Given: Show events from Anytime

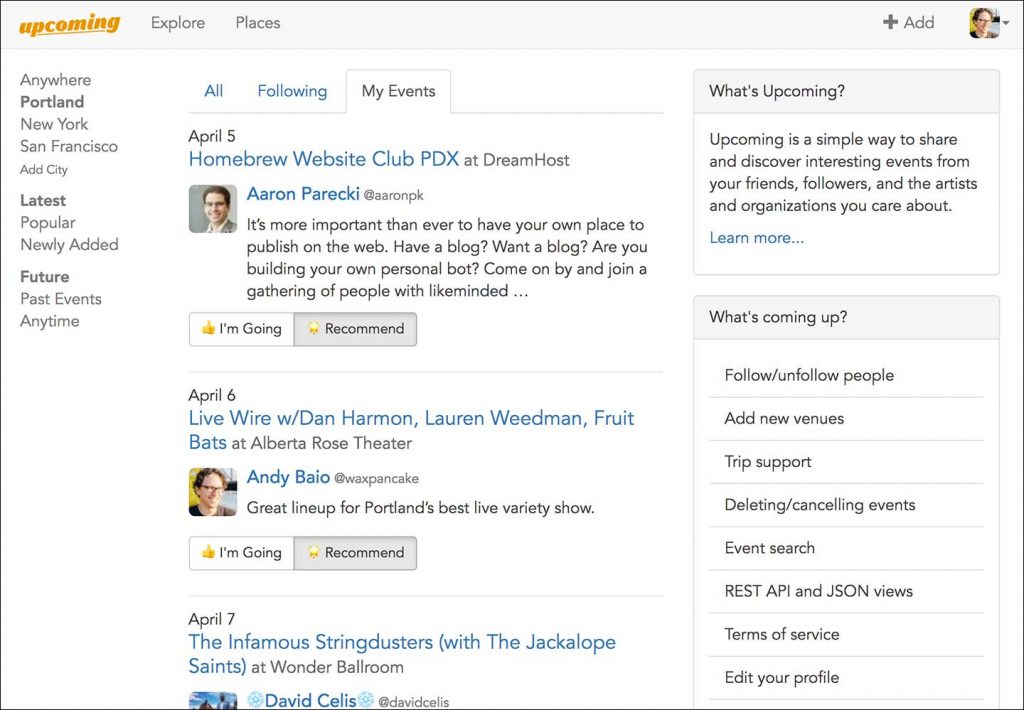Looking at the screenshot, I should tap(50, 321).
